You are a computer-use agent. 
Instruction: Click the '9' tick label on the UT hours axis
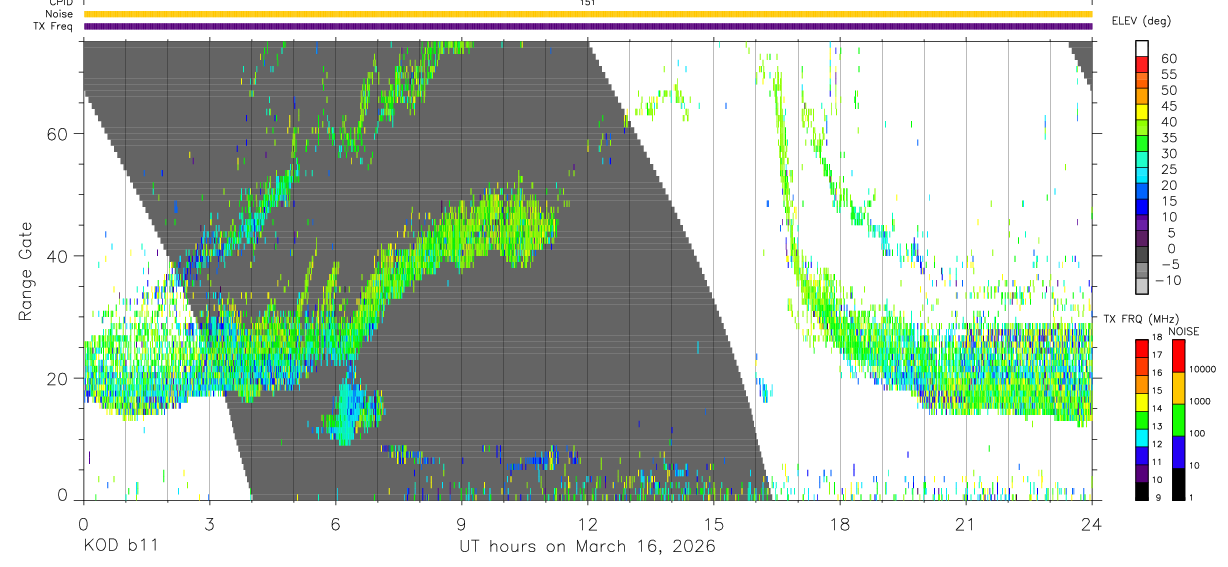[x=461, y=524]
